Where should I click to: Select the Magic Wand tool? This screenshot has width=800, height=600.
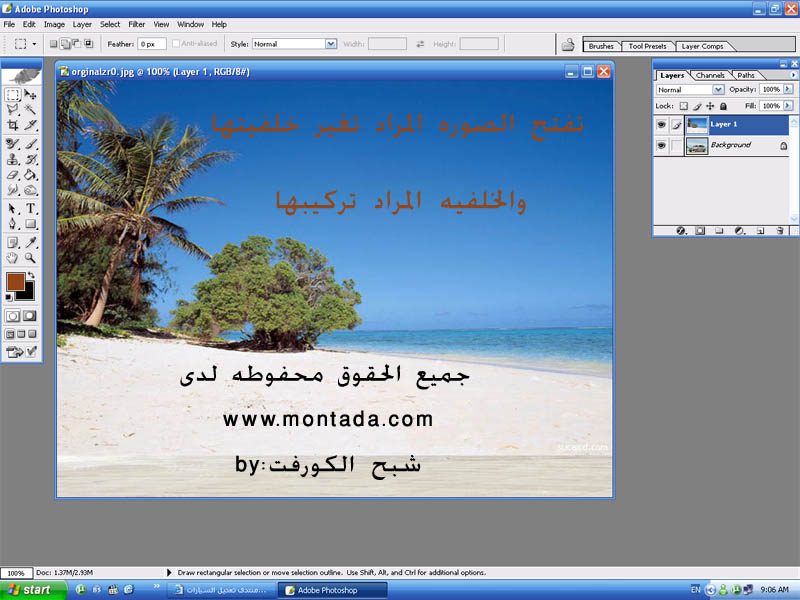click(x=31, y=109)
